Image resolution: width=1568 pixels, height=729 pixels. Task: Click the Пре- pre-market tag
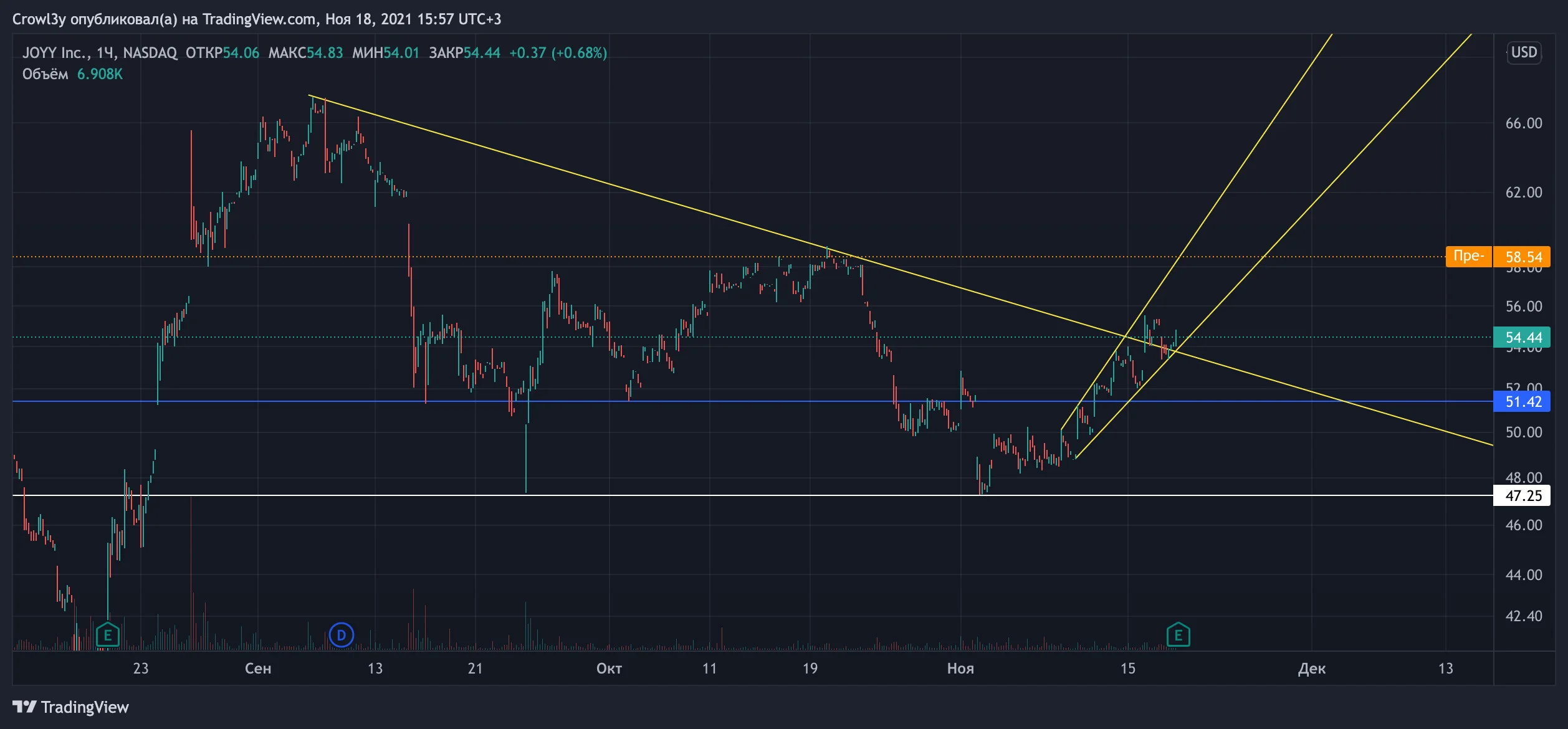click(1469, 257)
